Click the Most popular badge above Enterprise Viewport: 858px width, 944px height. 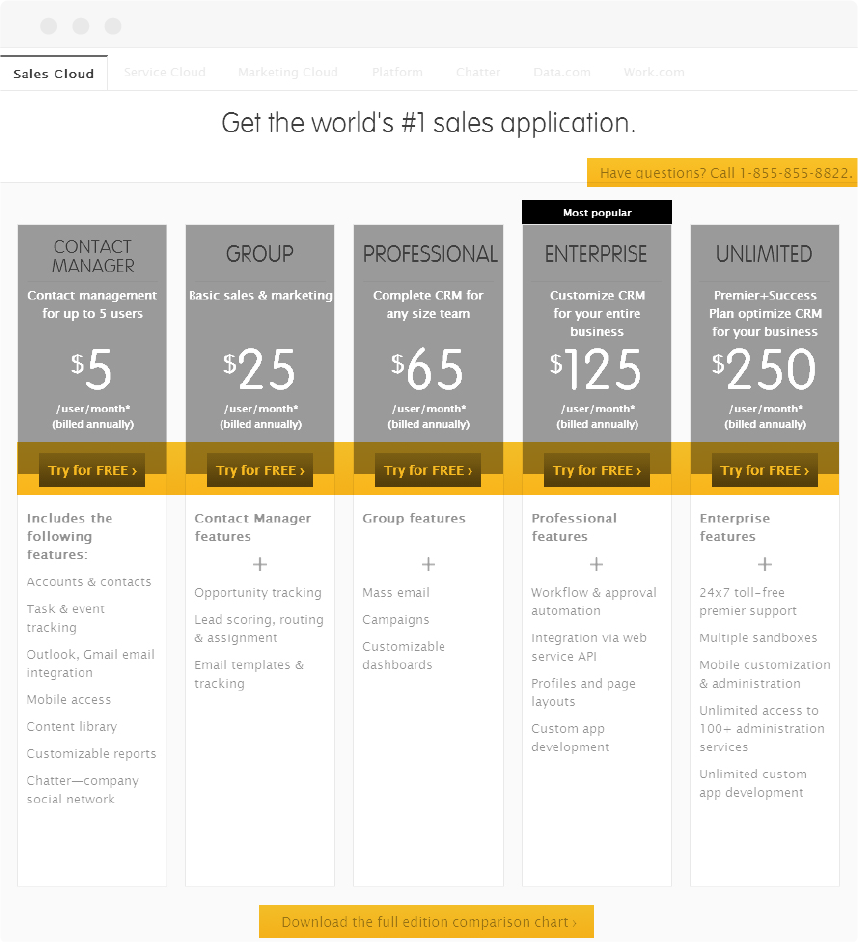pos(596,211)
